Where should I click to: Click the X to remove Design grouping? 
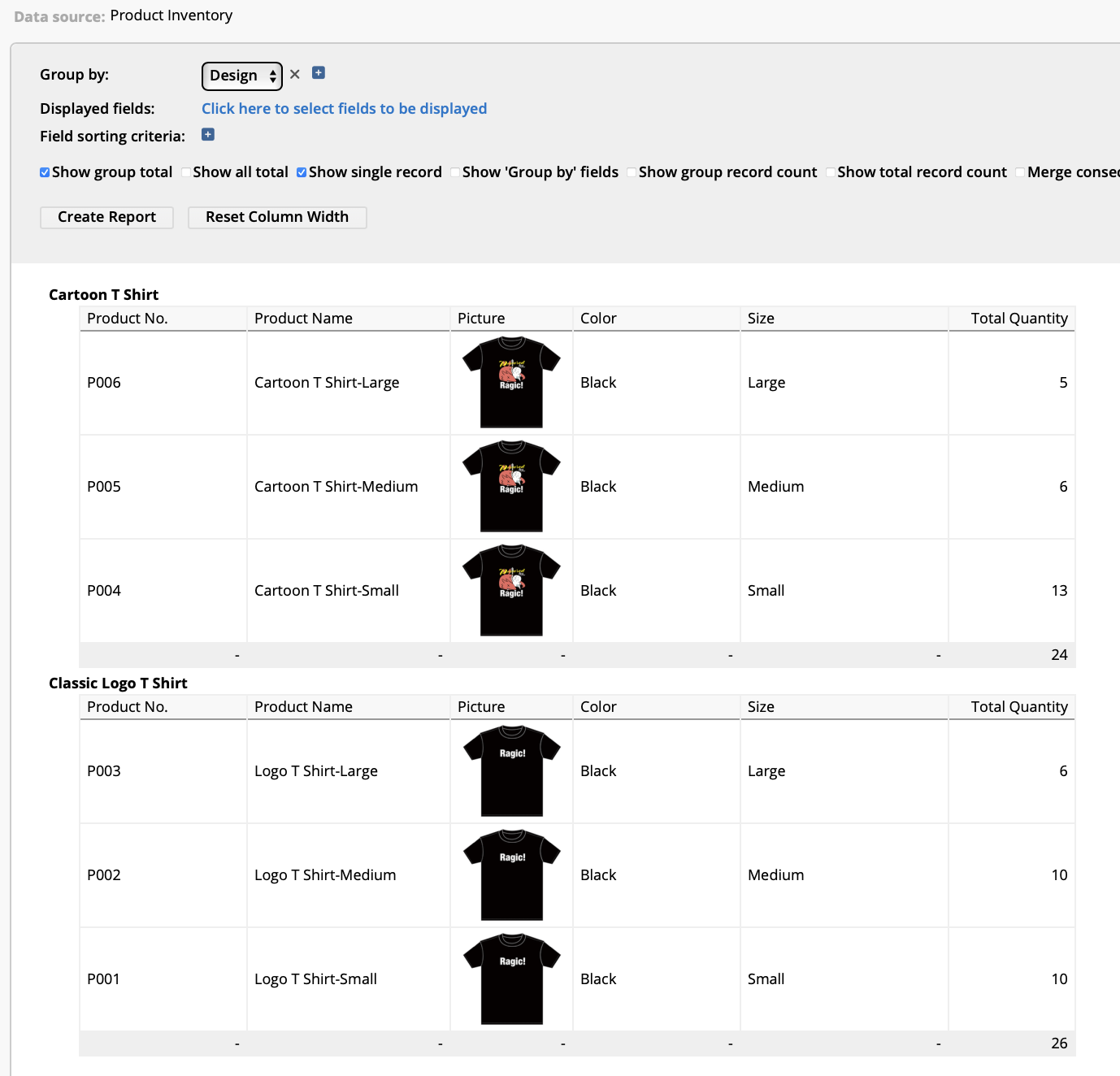[x=295, y=74]
